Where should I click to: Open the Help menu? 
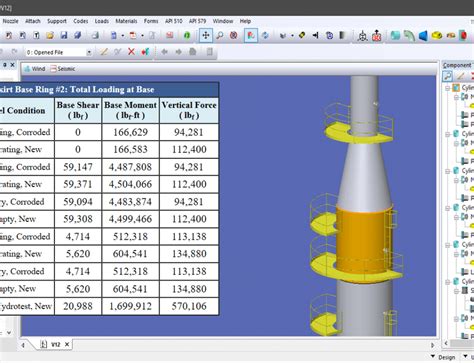click(x=245, y=21)
